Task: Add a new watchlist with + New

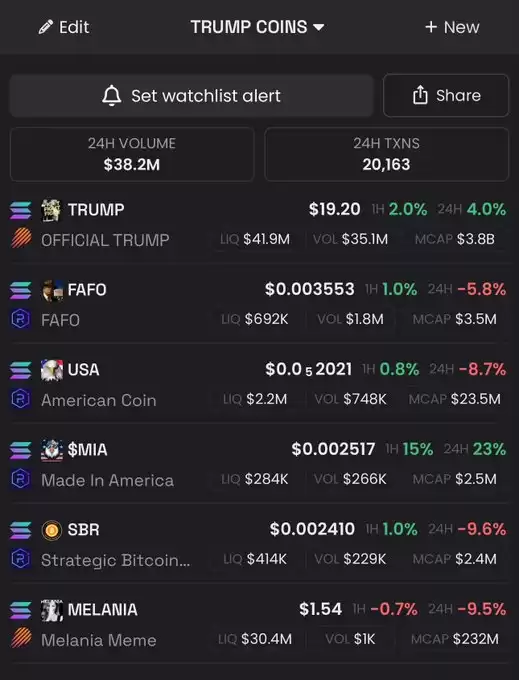Action: (x=452, y=27)
